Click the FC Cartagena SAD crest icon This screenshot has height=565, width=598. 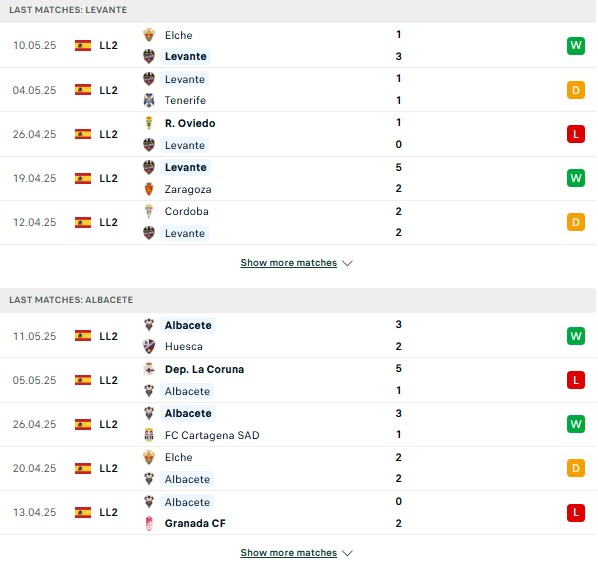pyautogui.click(x=149, y=435)
